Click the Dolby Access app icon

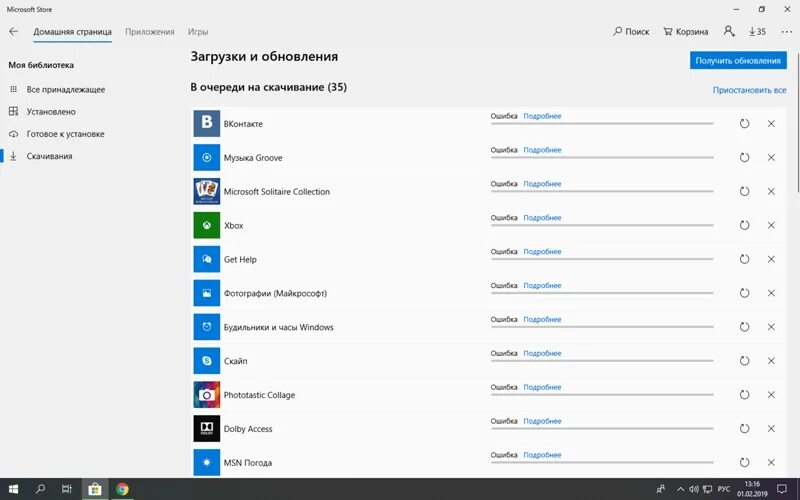(x=207, y=429)
